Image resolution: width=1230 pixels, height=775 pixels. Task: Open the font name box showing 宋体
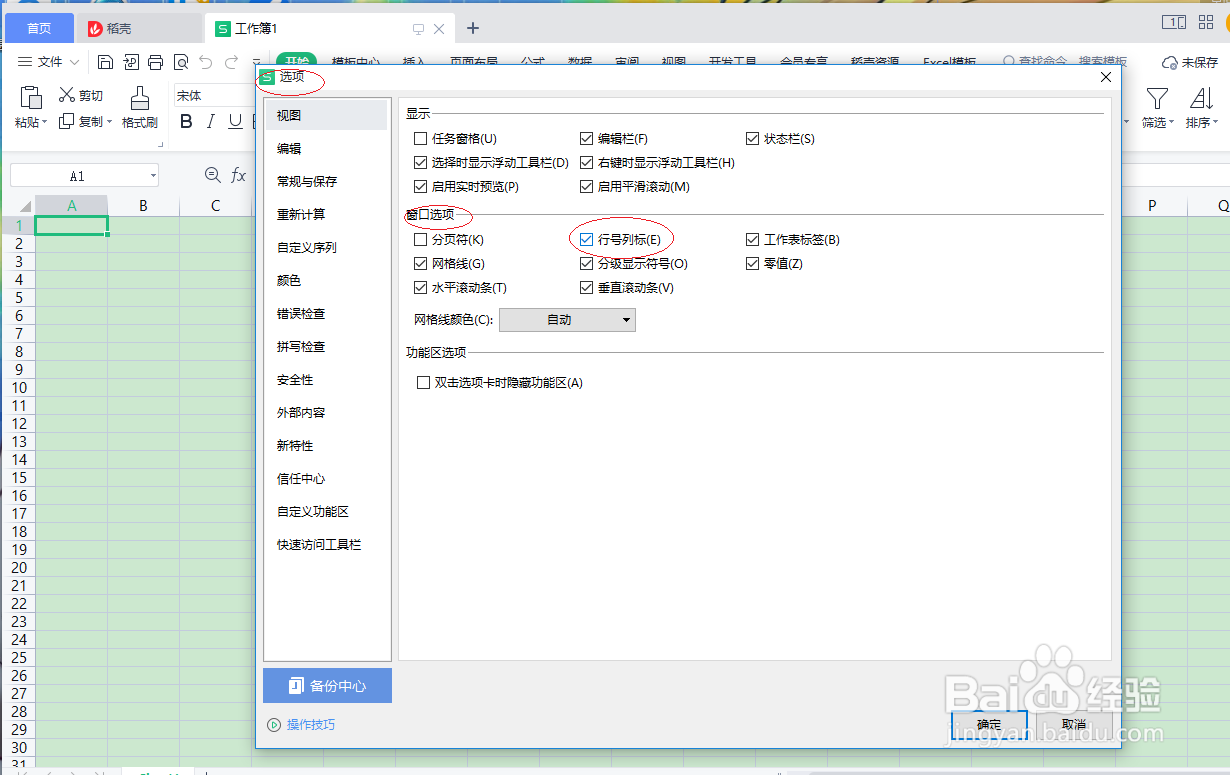pyautogui.click(x=212, y=96)
